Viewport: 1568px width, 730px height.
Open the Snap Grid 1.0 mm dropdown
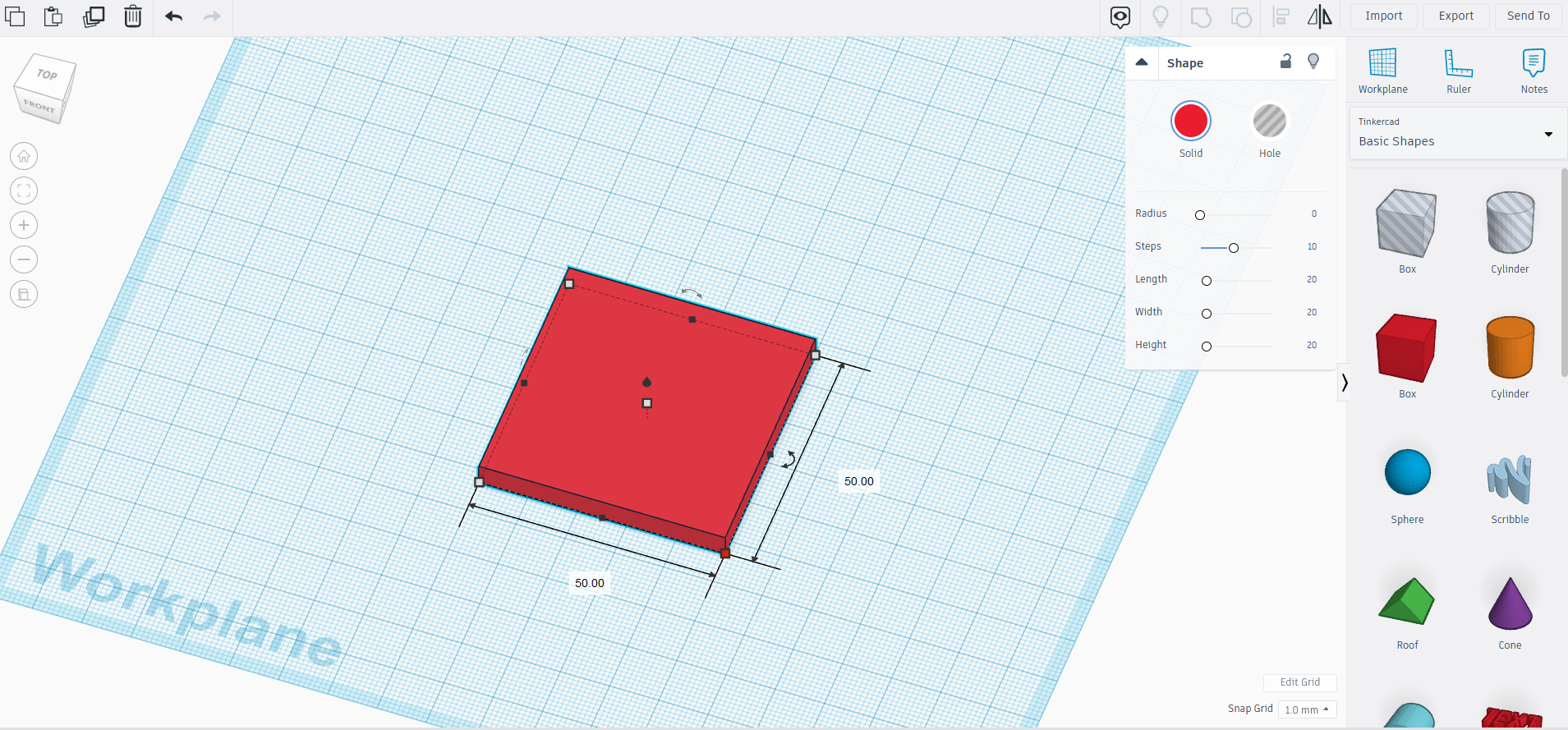tap(1307, 709)
